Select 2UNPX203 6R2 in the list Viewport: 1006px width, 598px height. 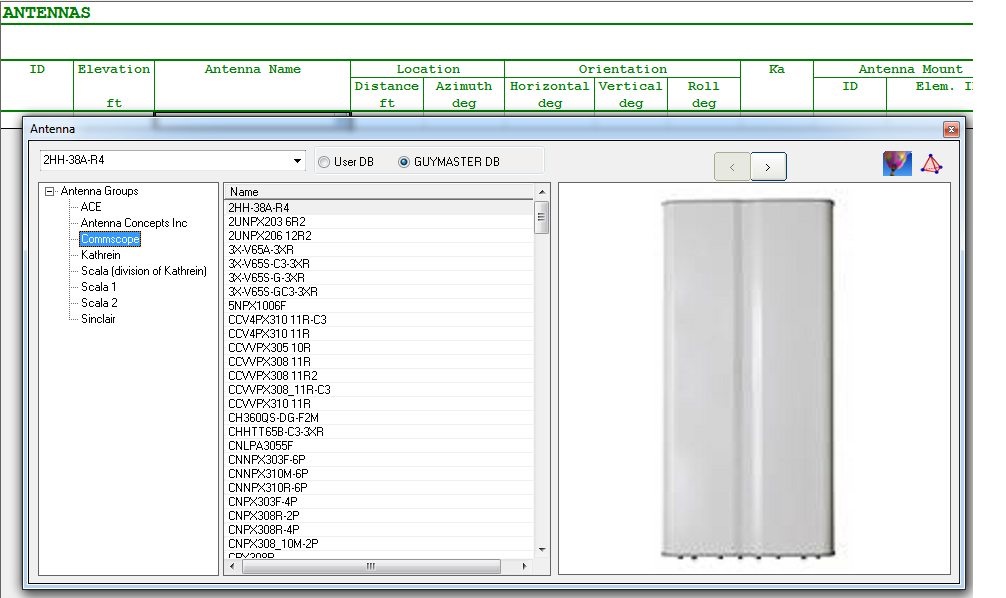point(379,221)
